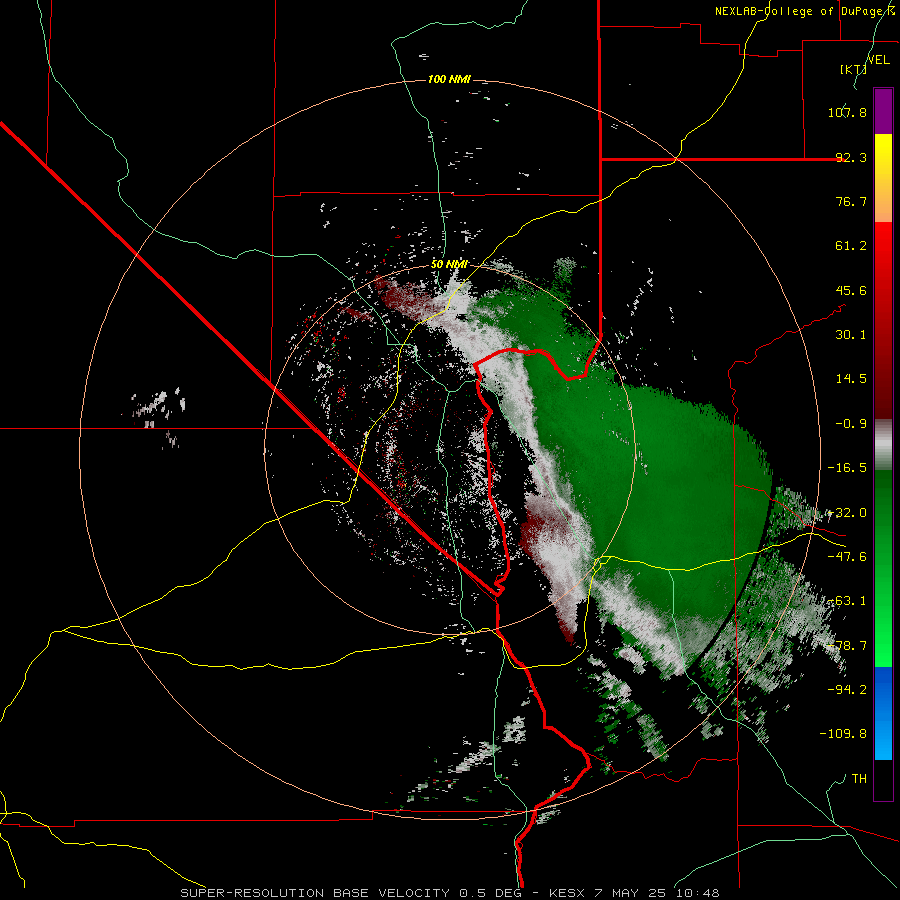900x900 pixels.
Task: Click the NEXLAB-College of DuPage credit text
Action: pyautogui.click(x=804, y=11)
